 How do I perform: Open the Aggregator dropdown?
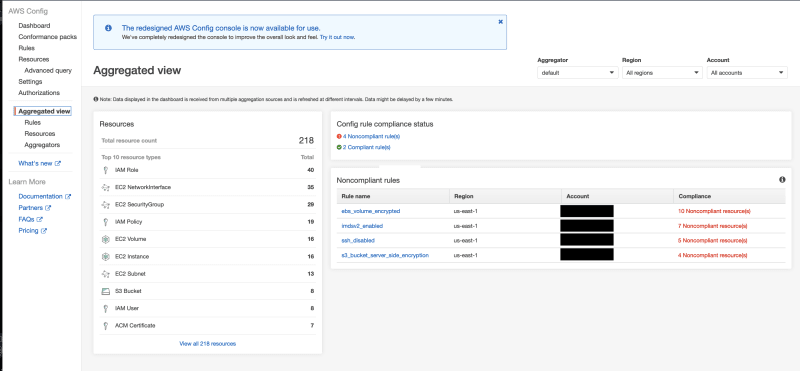tap(578, 73)
